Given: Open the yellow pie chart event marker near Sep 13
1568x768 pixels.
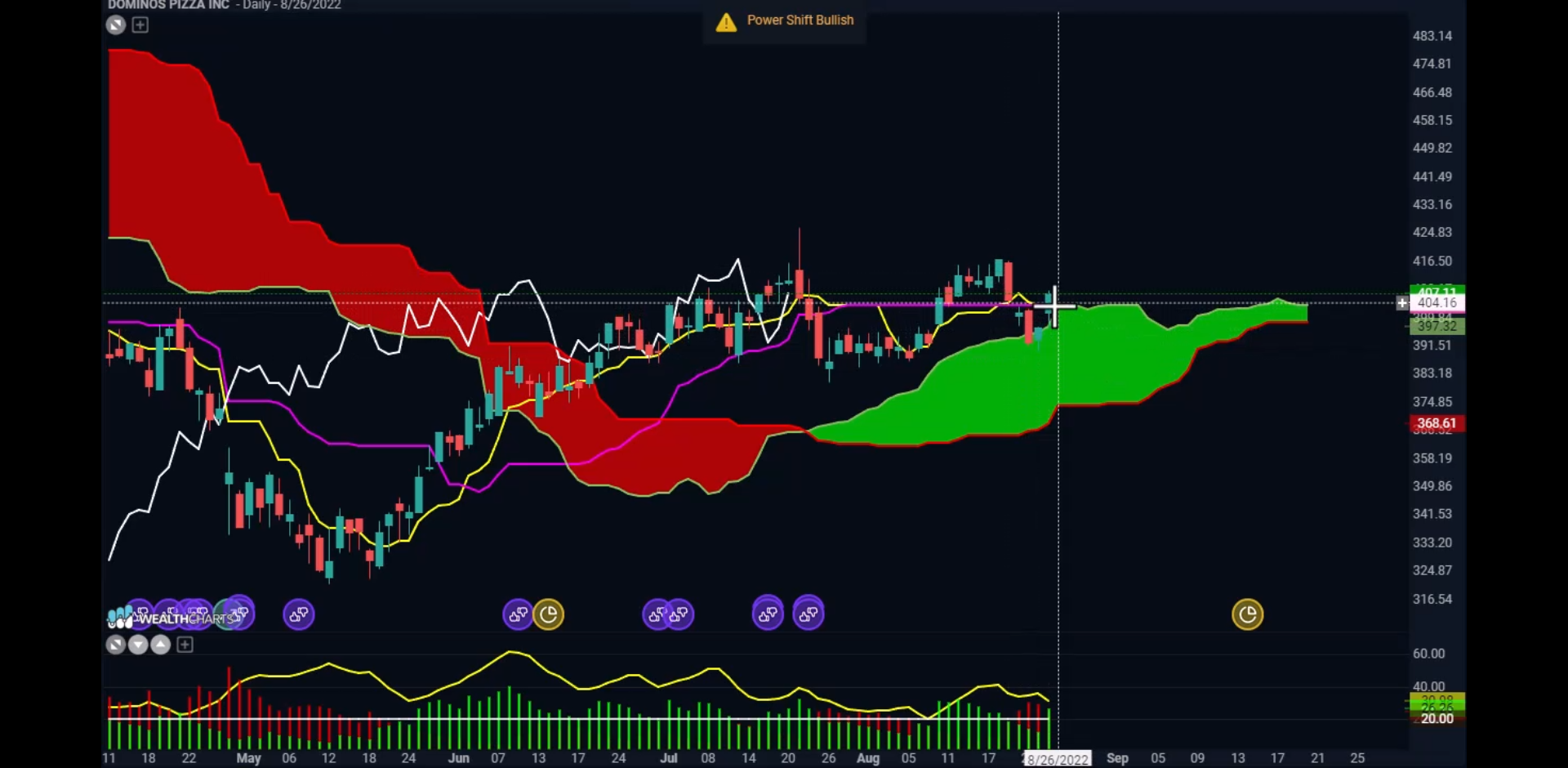Looking at the screenshot, I should (x=1248, y=614).
